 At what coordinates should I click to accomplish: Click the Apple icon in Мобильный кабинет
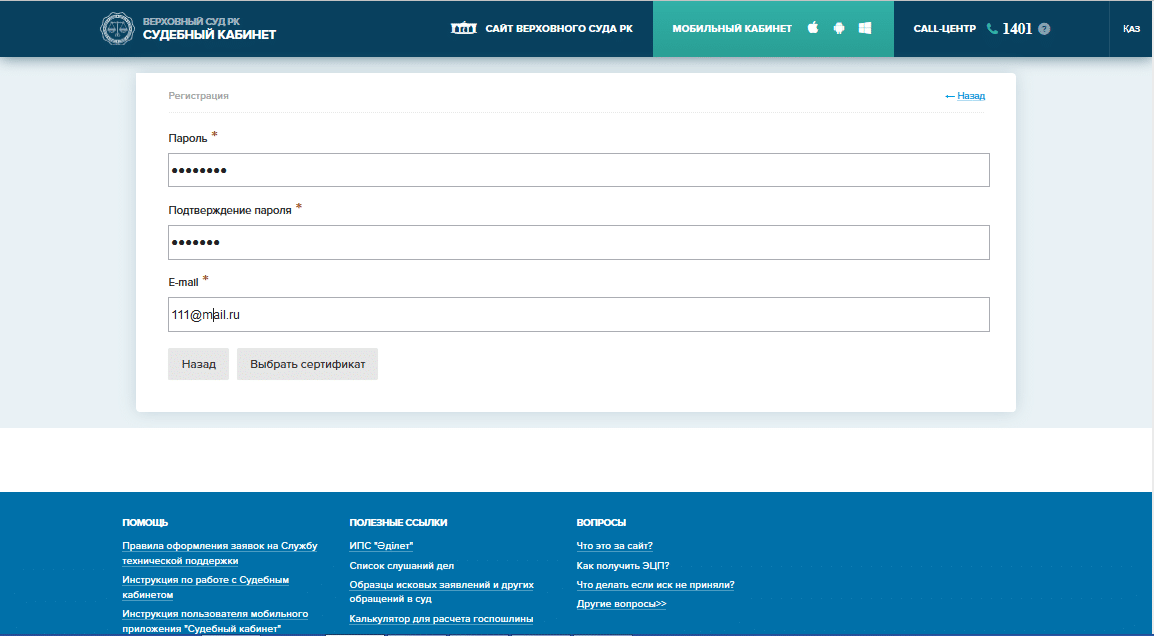click(x=813, y=28)
